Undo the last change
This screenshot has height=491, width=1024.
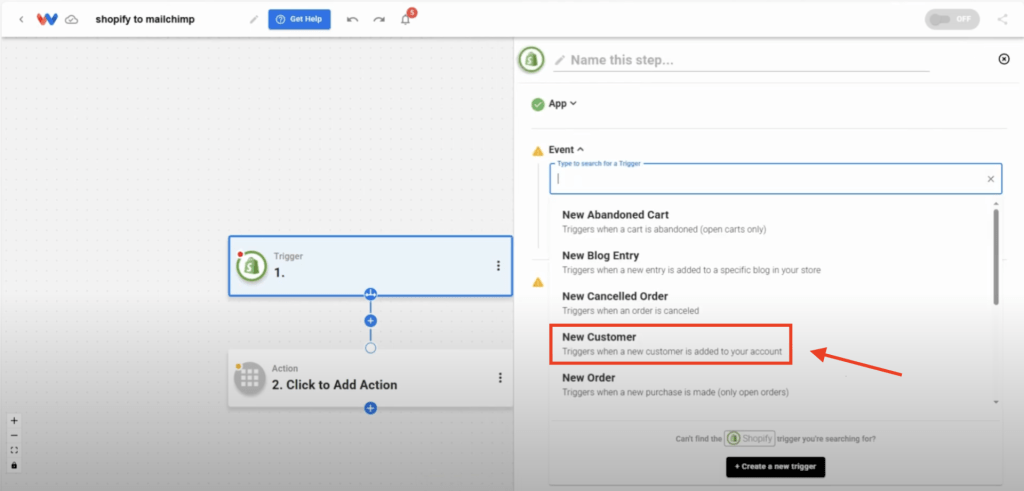353,20
